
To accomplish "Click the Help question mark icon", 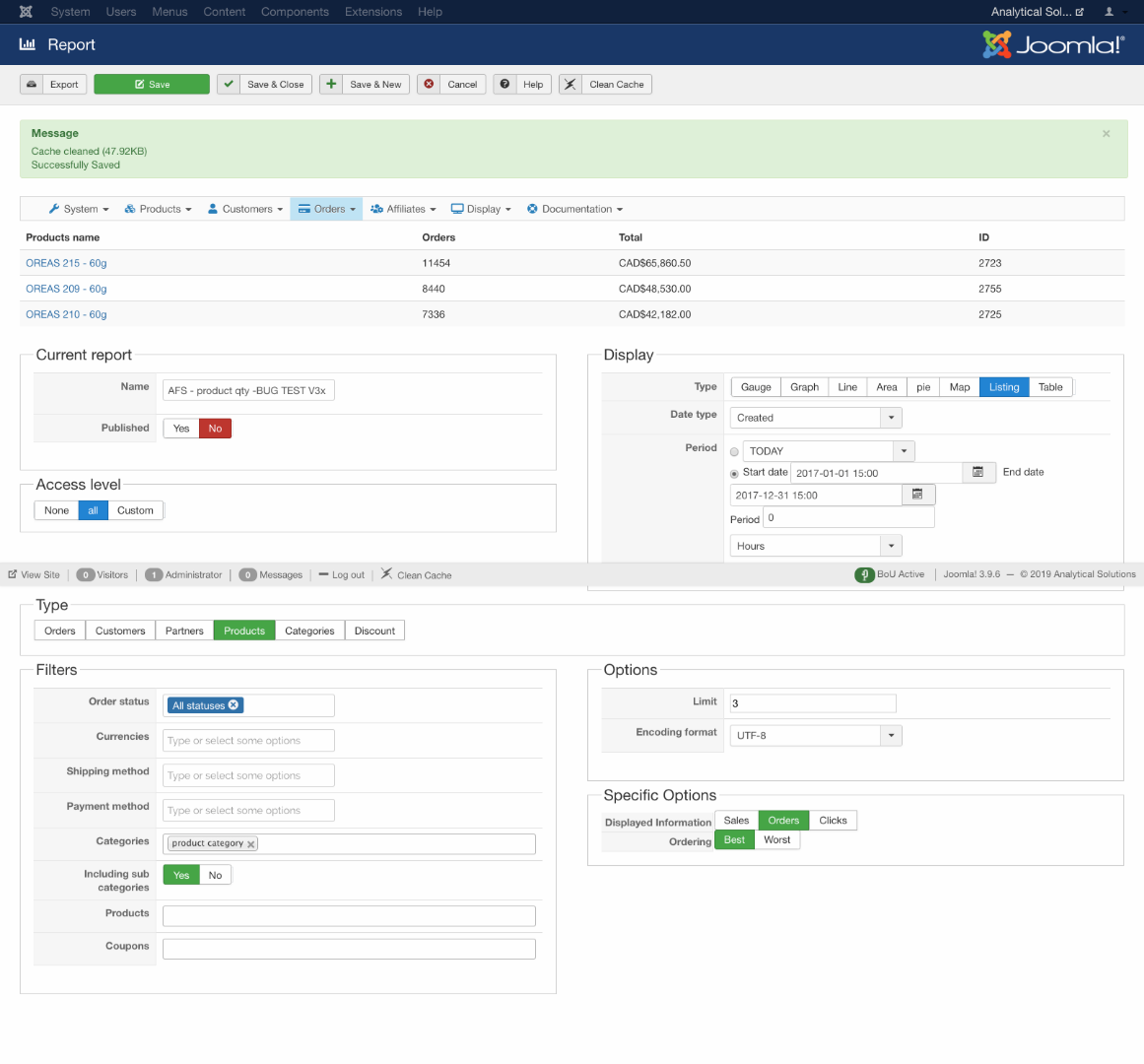I will pos(505,85).
